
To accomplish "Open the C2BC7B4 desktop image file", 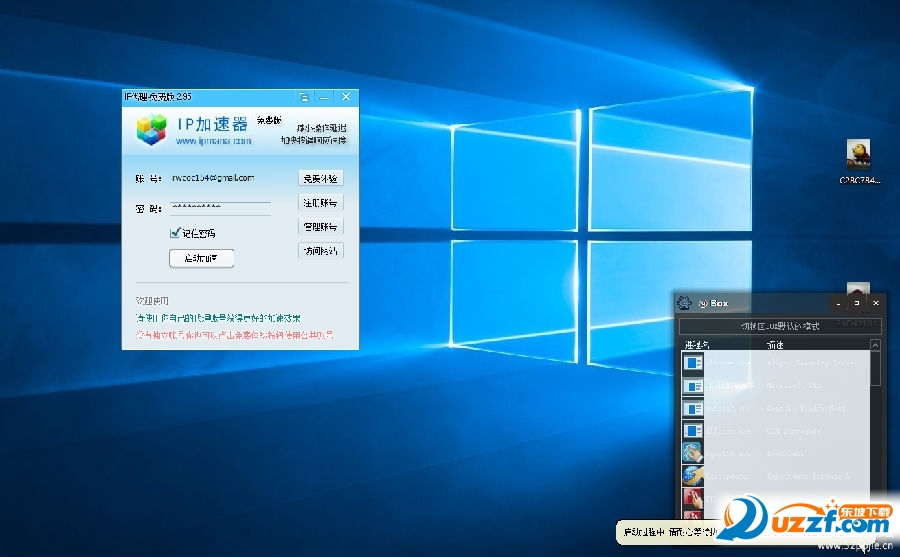I will pyautogui.click(x=858, y=154).
